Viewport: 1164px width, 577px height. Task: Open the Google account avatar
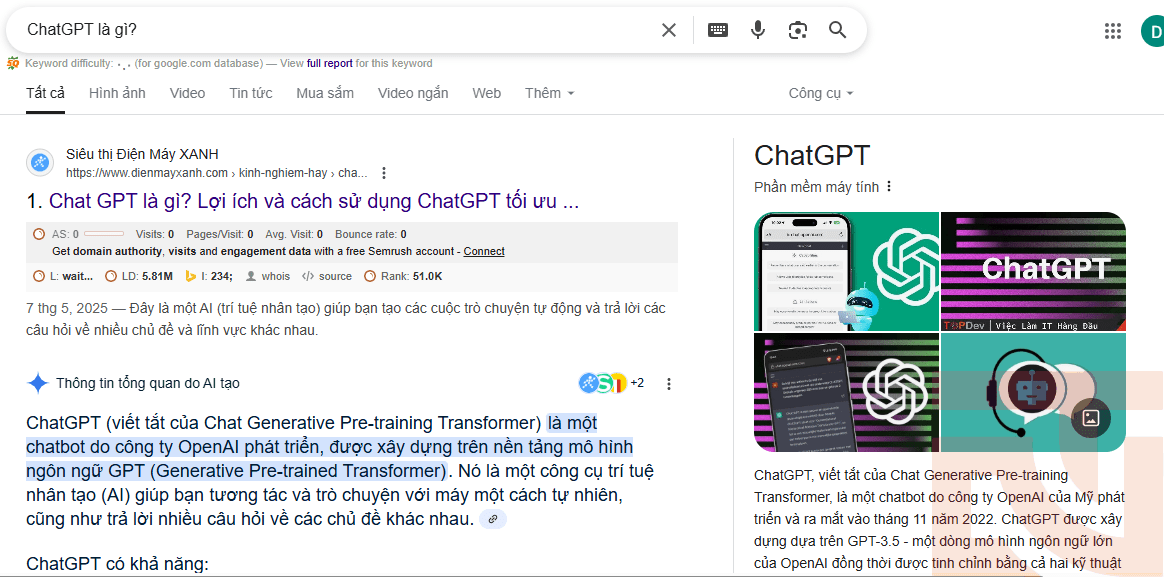[x=1153, y=30]
